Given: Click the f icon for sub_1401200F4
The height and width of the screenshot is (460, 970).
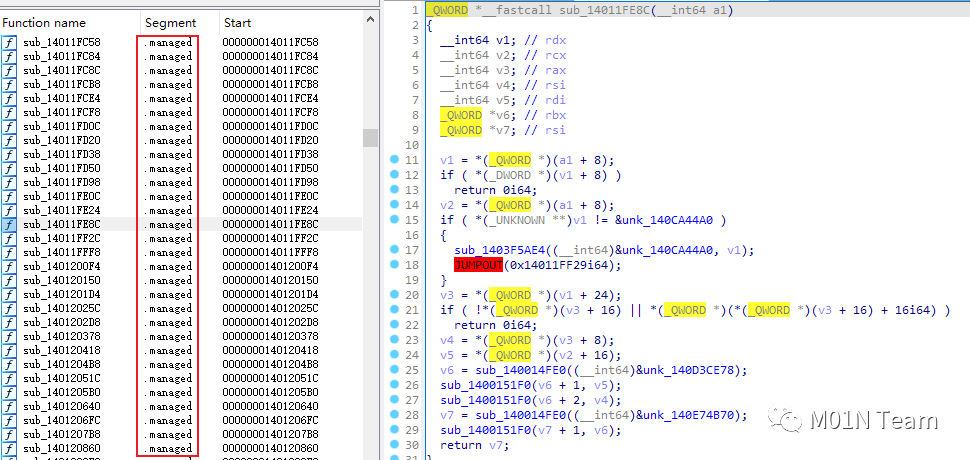Looking at the screenshot, I should pyautogui.click(x=10, y=267).
